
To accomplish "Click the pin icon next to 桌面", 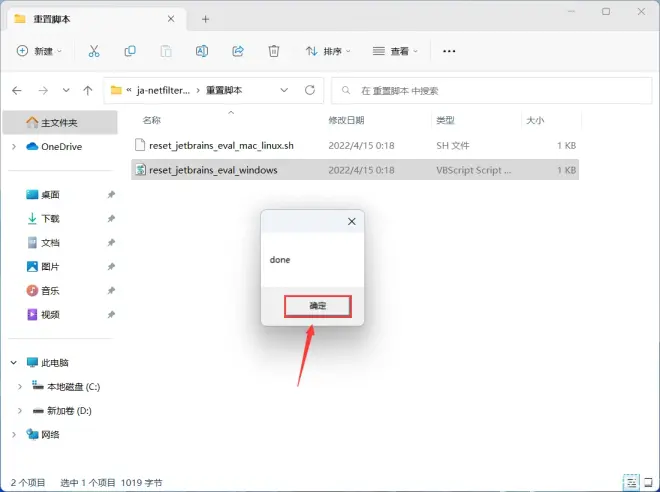I will (x=111, y=194).
